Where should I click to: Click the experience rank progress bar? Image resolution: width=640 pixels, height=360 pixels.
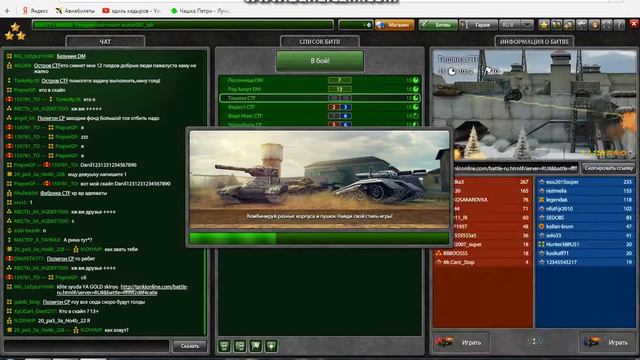coord(182,25)
